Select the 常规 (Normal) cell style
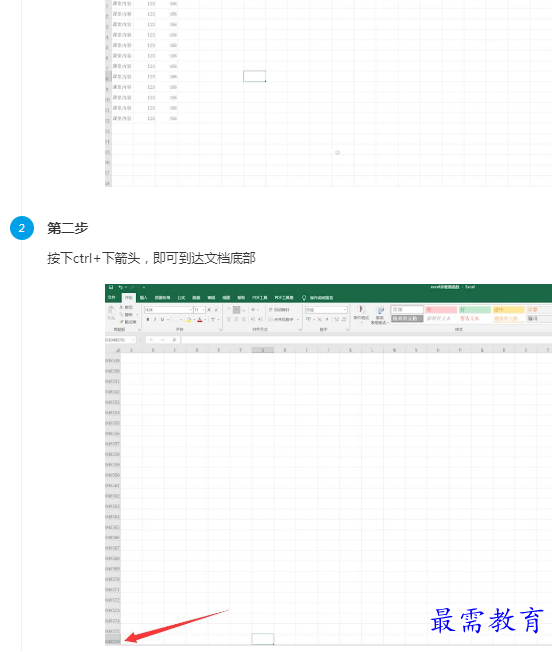Viewport: 552px width, 652px height. [x=407, y=310]
